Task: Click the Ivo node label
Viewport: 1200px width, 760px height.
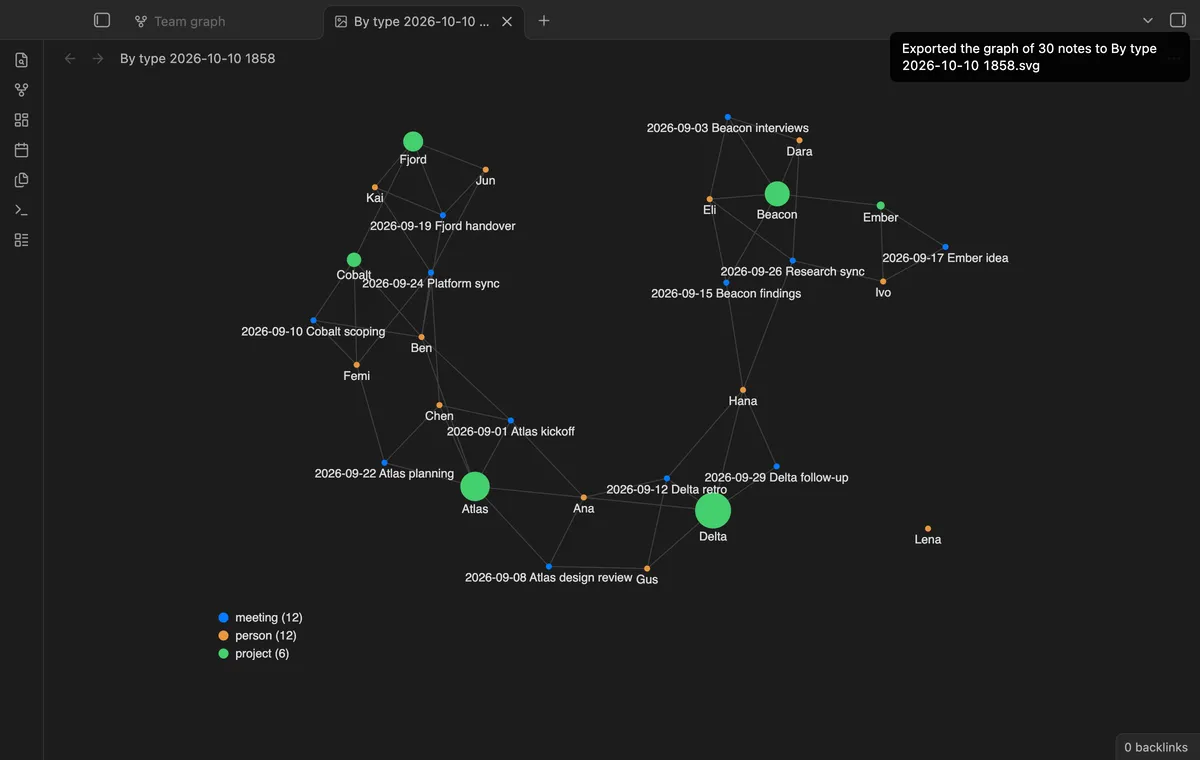Action: (x=883, y=293)
